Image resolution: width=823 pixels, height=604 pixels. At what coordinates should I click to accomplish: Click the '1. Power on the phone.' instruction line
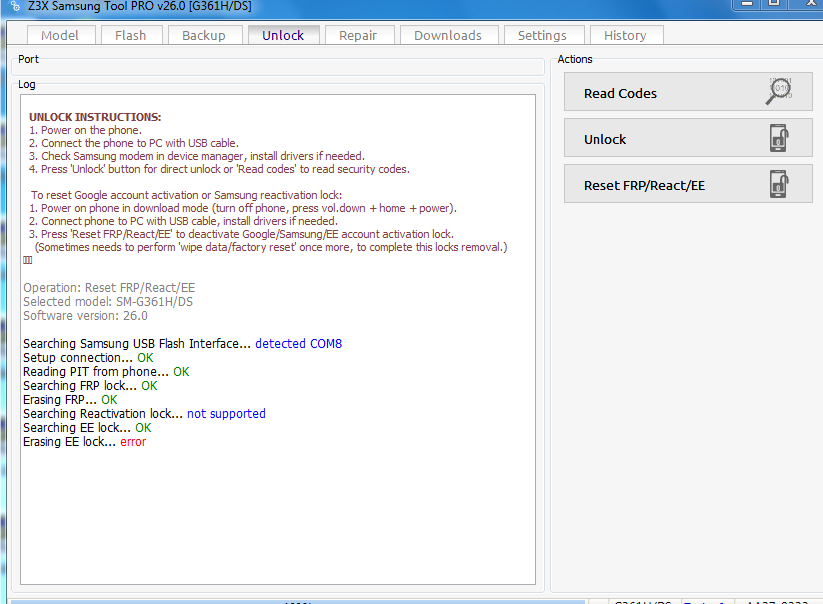pos(86,130)
